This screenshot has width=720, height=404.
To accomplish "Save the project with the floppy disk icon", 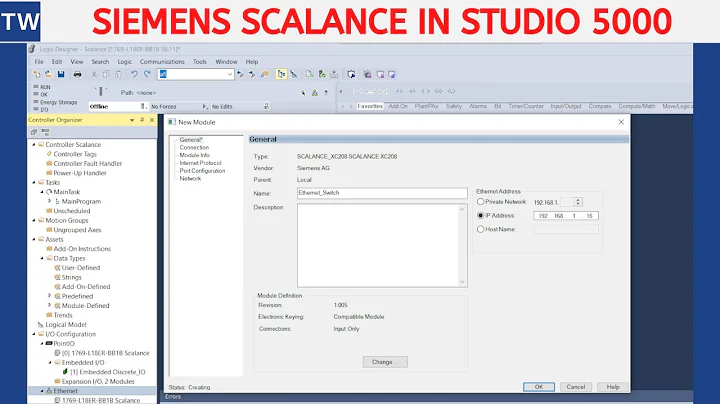I will 61,74.
